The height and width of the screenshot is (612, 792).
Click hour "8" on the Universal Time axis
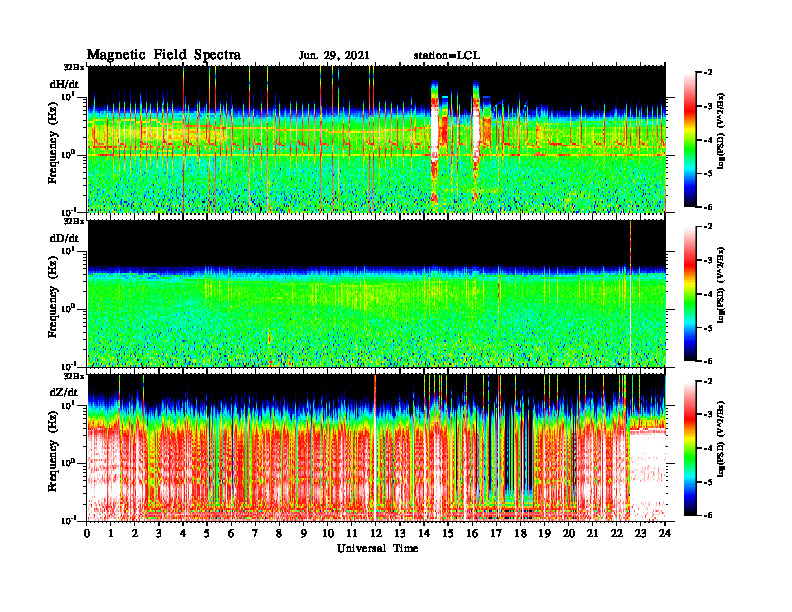[x=280, y=534]
